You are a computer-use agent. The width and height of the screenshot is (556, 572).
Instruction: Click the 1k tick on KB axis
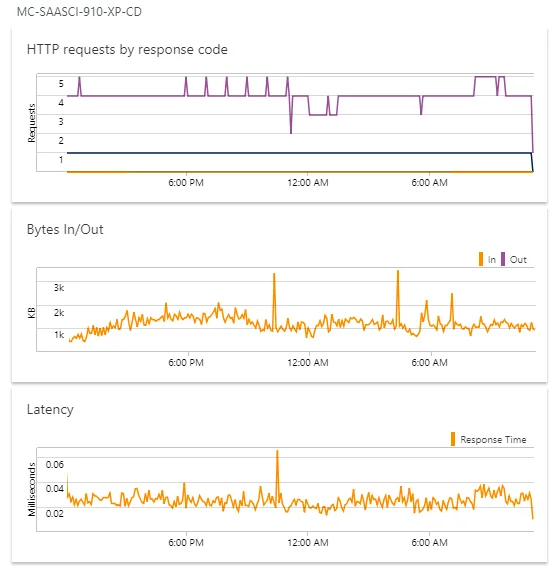click(x=59, y=335)
